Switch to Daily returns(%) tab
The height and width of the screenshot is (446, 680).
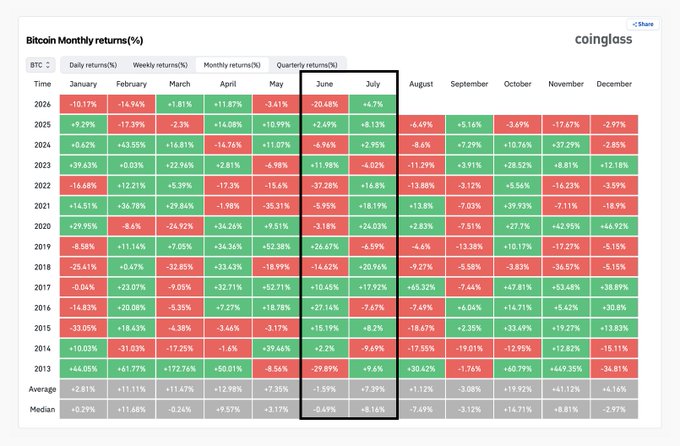coord(93,65)
